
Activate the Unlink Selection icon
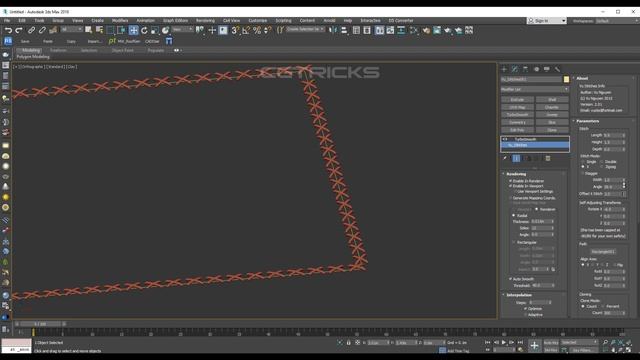42,30
